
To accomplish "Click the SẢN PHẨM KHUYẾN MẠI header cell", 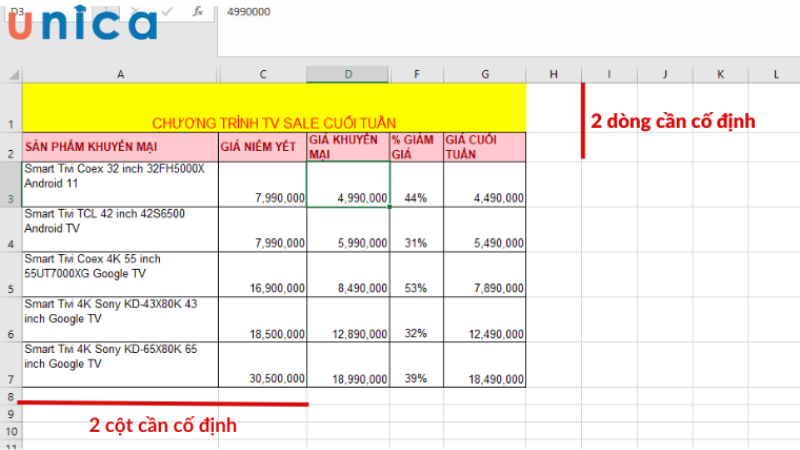I will [120, 146].
